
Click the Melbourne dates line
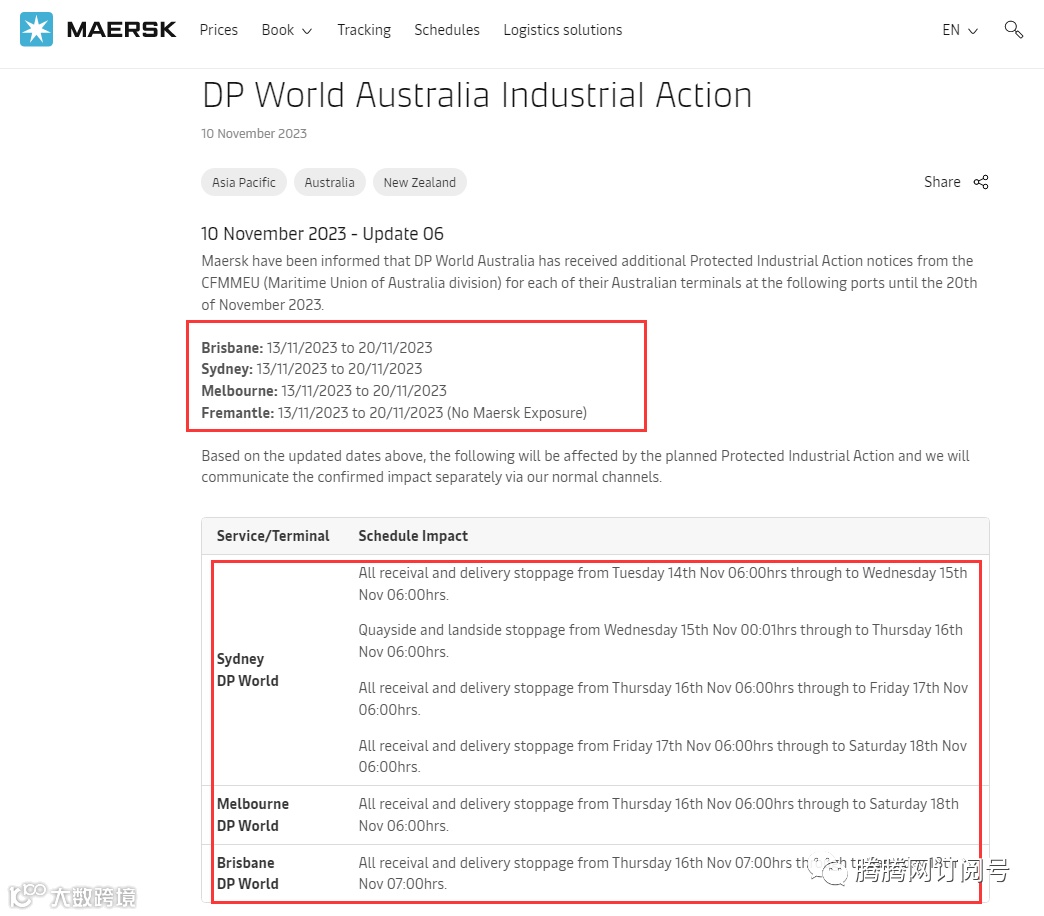coord(324,391)
